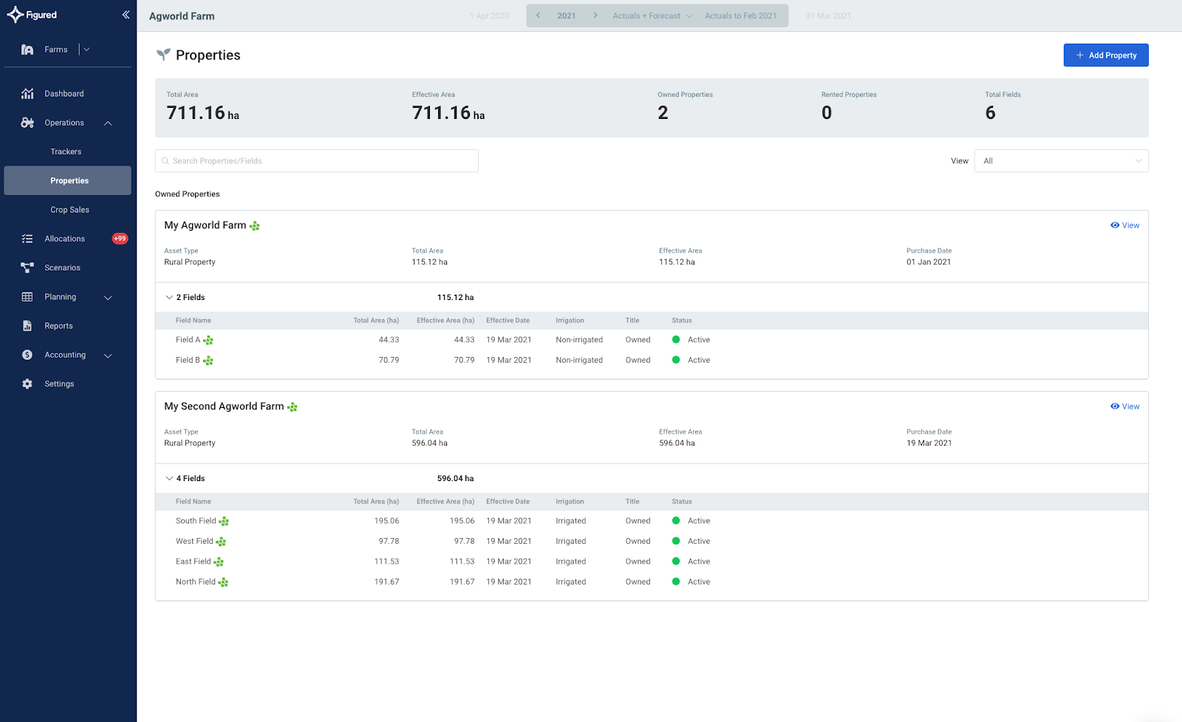
Task: Click the Agworld icon beside My Second Agworld Farm
Action: (292, 407)
